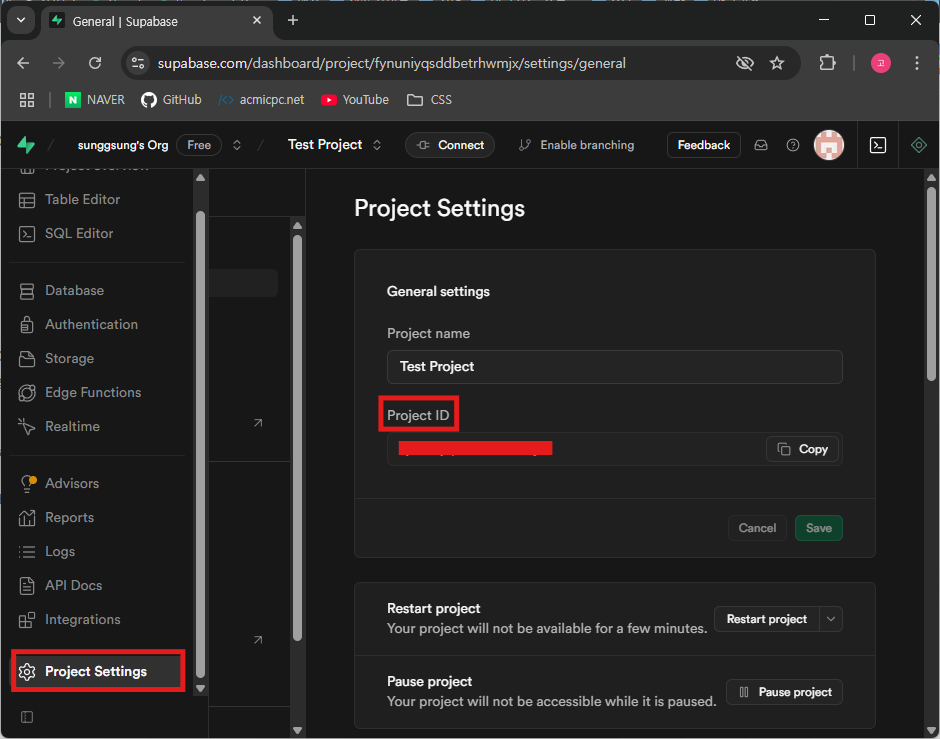
Task: Expand Test Project switcher chevrons
Action: (377, 145)
